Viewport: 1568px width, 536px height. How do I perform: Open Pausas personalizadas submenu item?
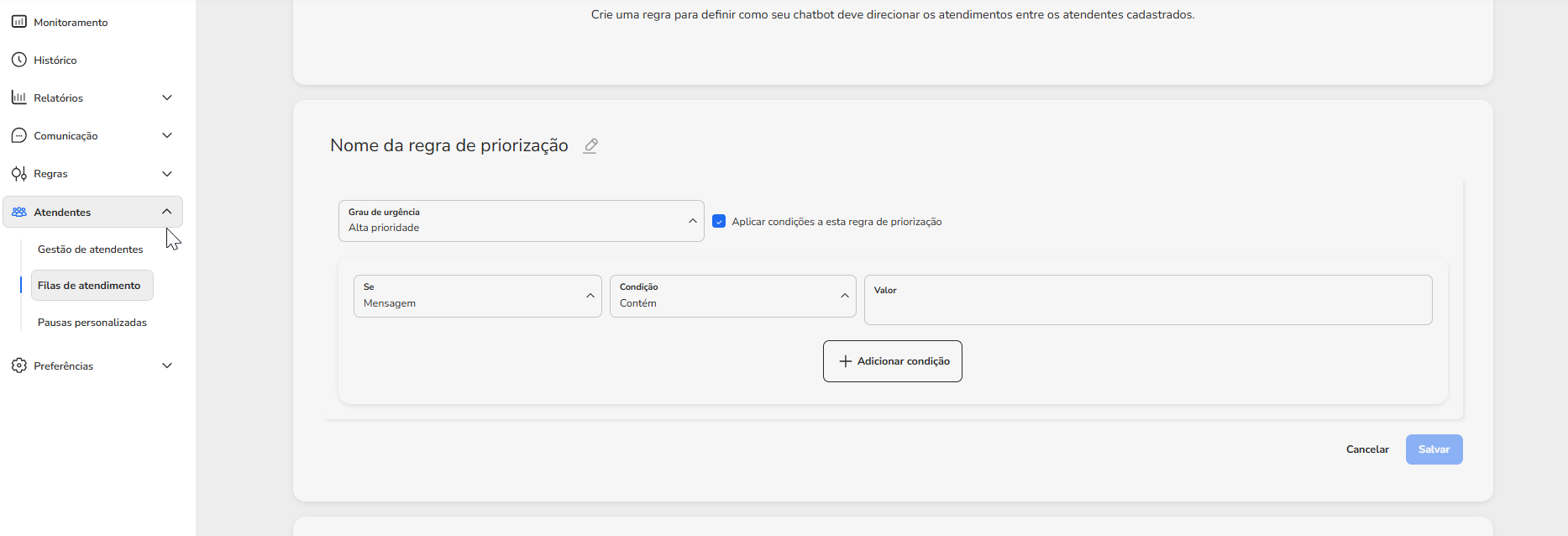(x=92, y=322)
